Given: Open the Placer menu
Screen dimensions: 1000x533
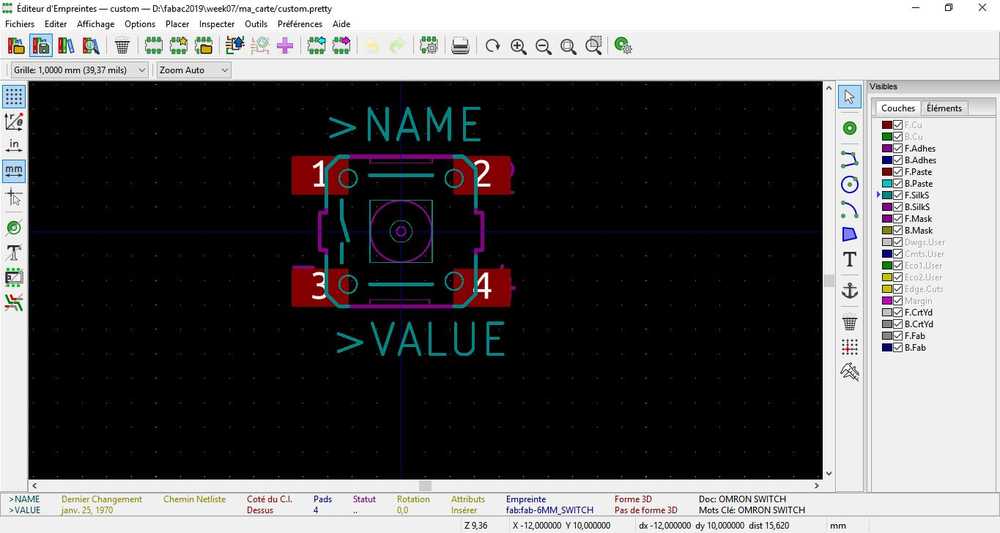Looking at the screenshot, I should pyautogui.click(x=177, y=24).
